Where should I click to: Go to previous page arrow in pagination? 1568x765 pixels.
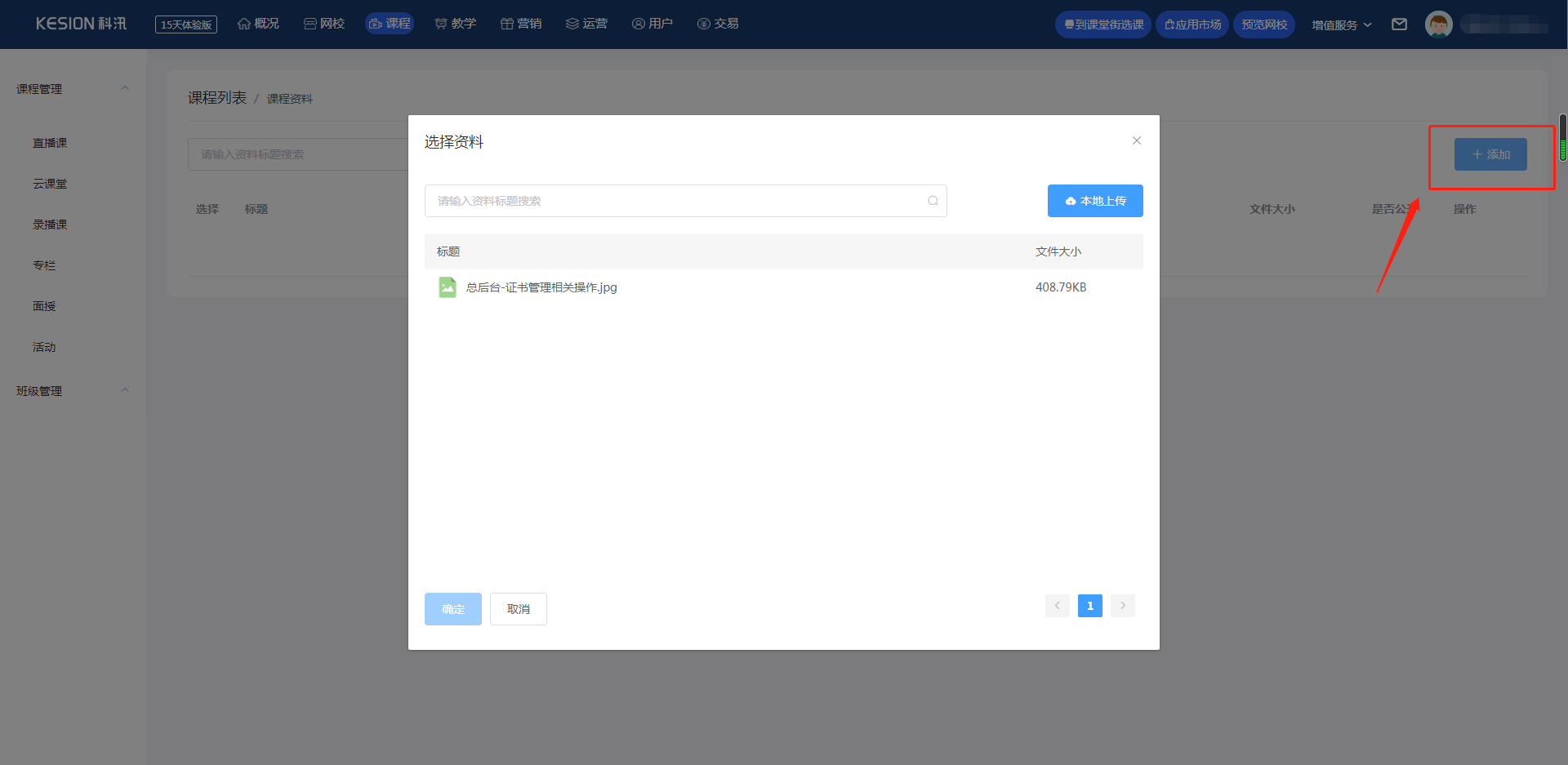(x=1057, y=606)
